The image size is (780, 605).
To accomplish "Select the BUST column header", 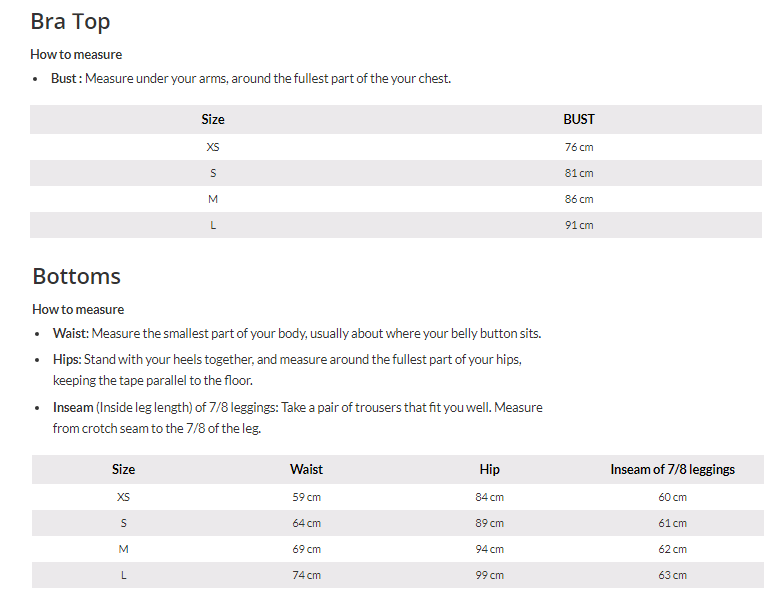I will 579,119.
